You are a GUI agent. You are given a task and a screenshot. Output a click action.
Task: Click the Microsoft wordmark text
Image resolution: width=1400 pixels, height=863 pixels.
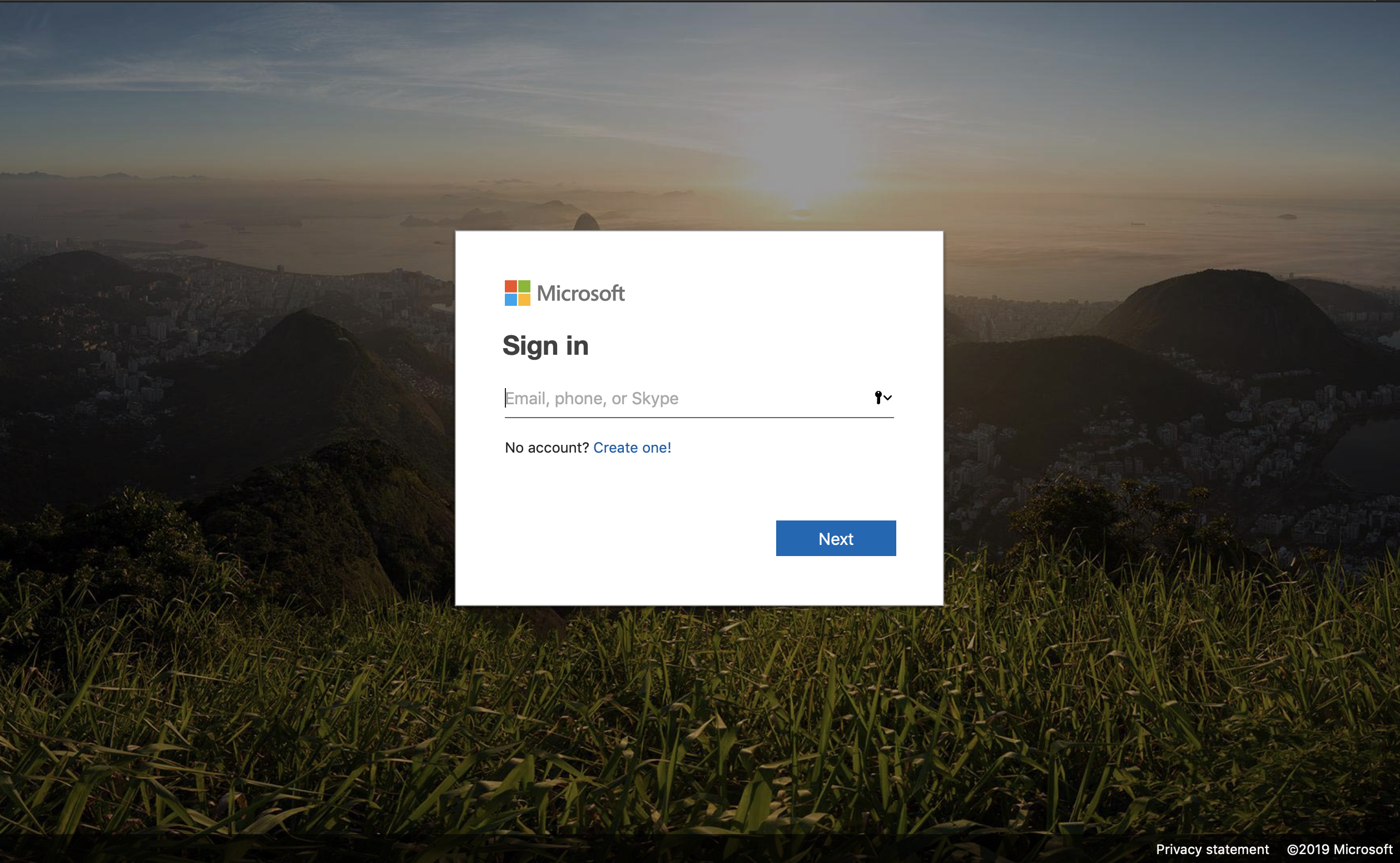580,294
